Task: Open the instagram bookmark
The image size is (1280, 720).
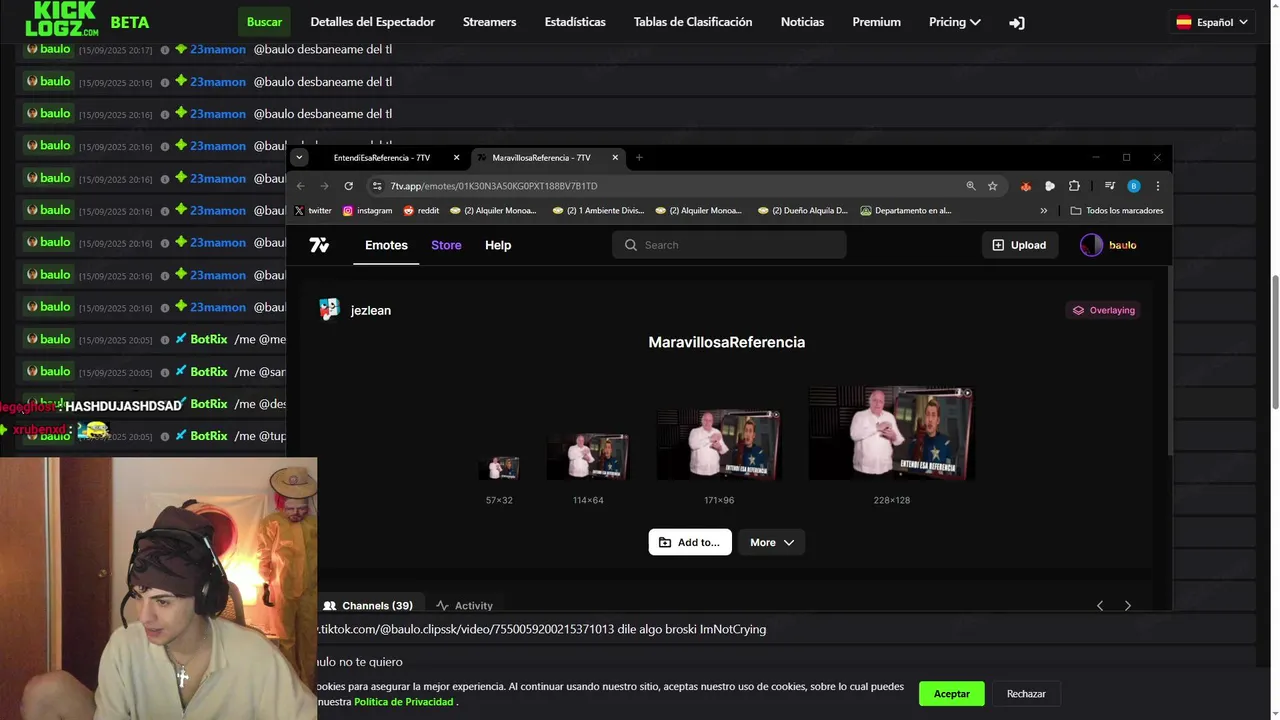Action: tap(367, 211)
